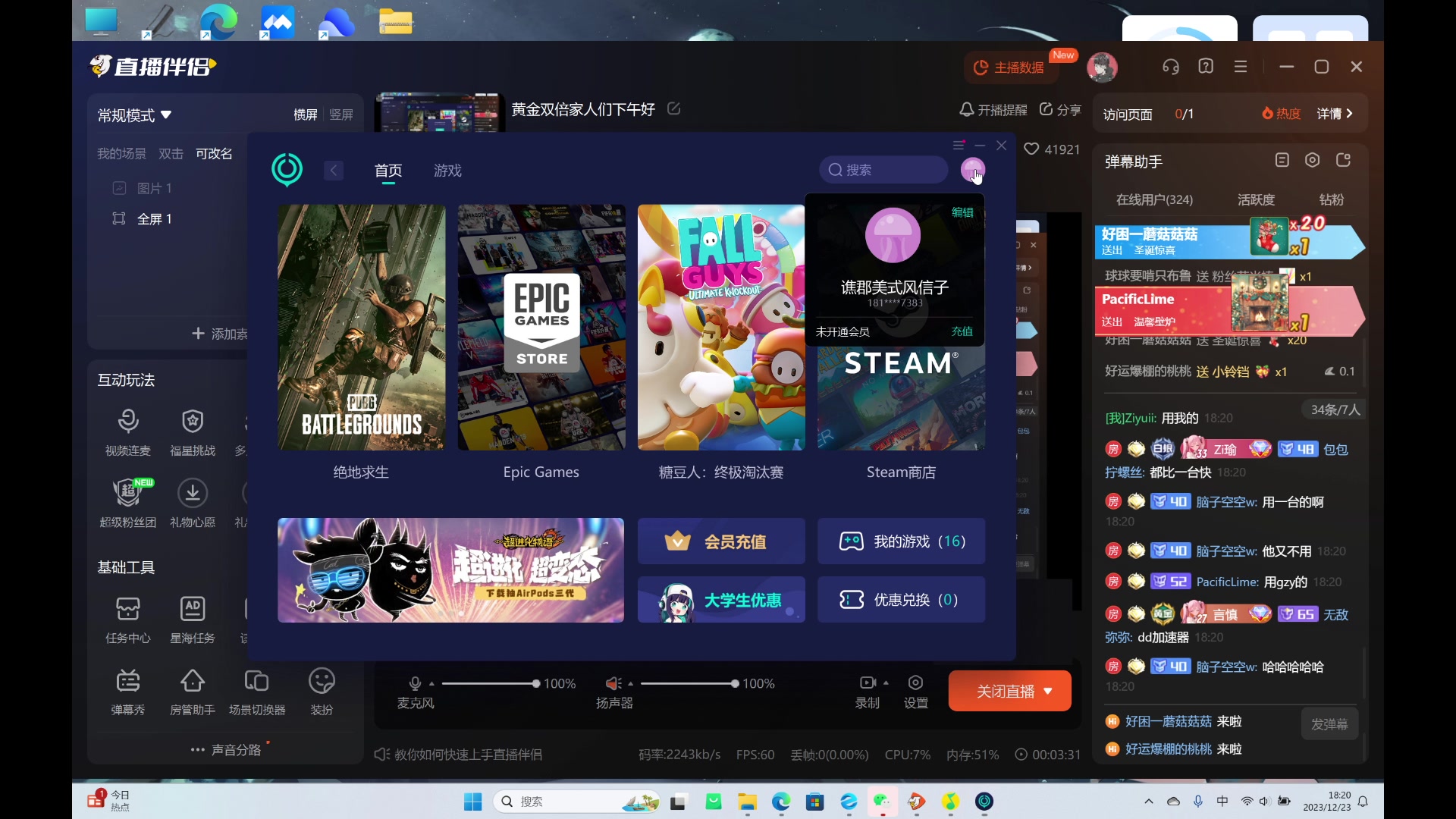1456x819 pixels.
Task: Open 视频连麦 video link feature
Action: tap(128, 432)
